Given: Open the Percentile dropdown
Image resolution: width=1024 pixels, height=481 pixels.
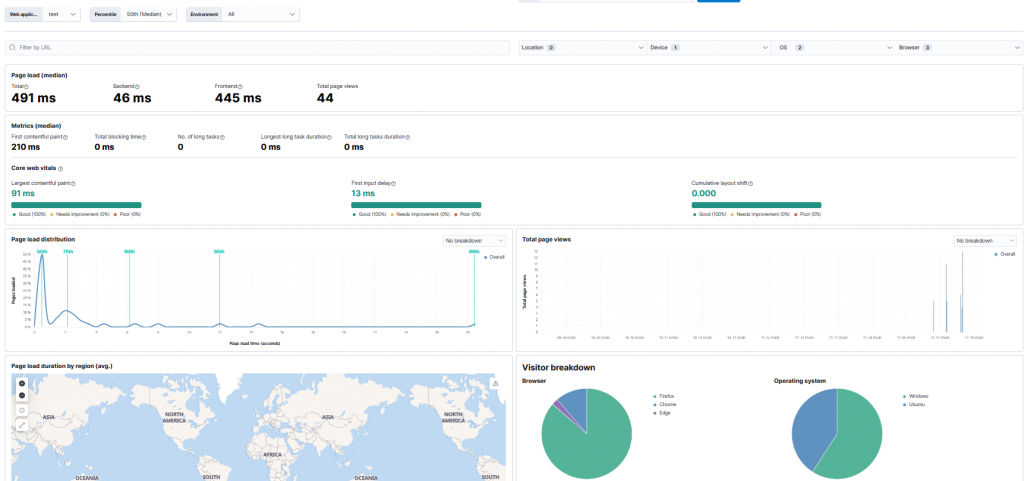Looking at the screenshot, I should click(150, 15).
